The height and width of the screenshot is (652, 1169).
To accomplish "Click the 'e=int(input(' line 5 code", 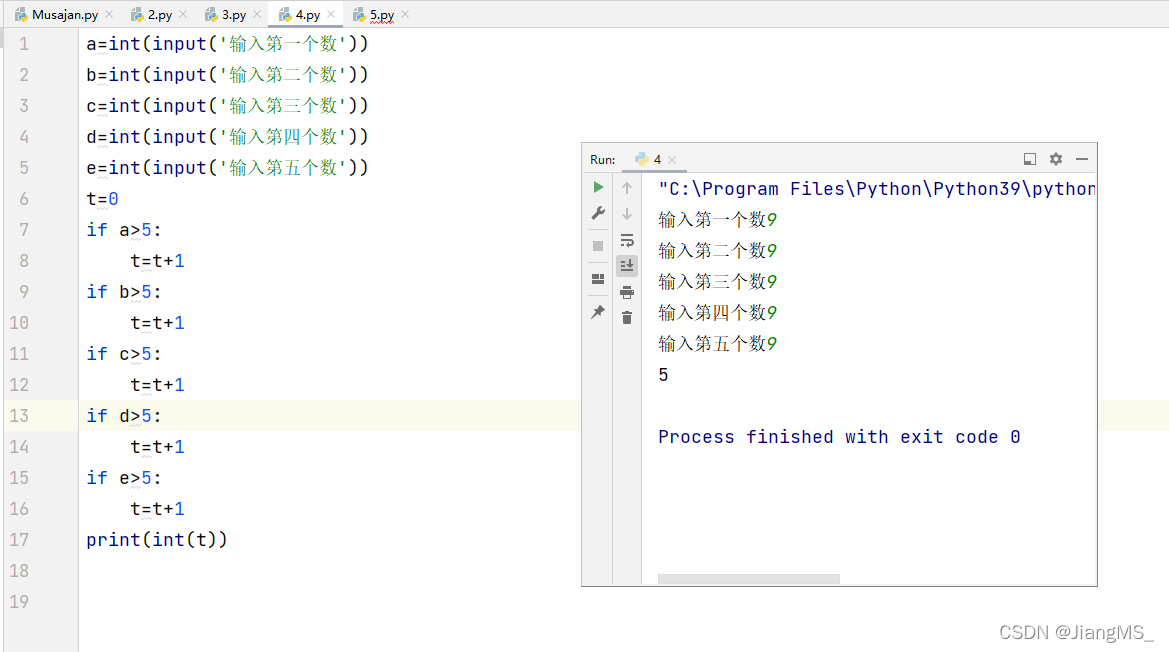I will point(227,168).
